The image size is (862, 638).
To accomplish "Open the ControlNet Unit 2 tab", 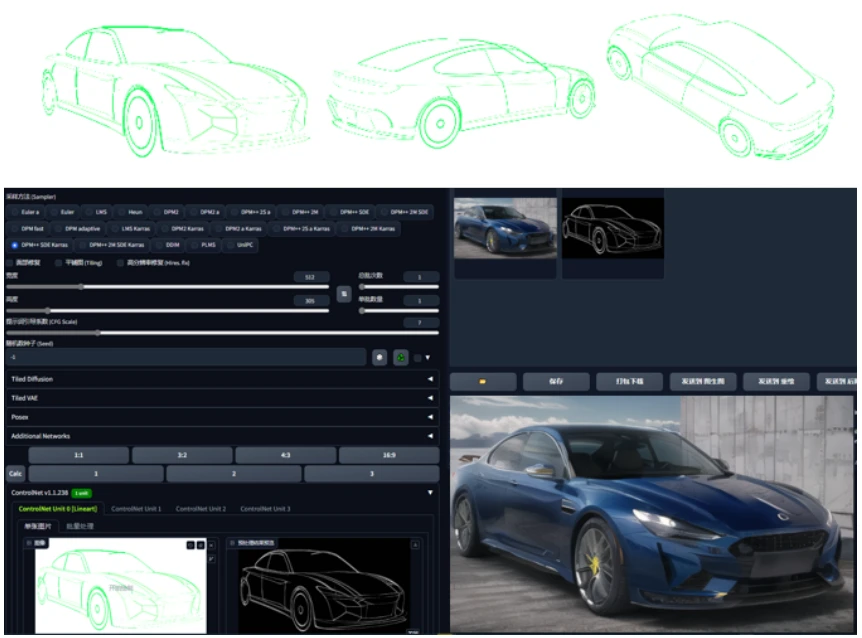I will click(201, 509).
